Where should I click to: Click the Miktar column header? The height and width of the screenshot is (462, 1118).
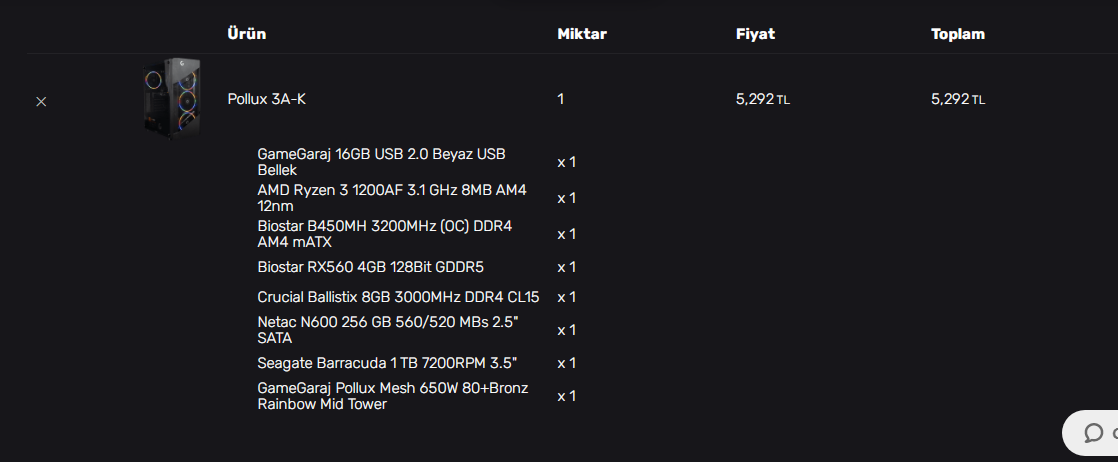[x=581, y=34]
